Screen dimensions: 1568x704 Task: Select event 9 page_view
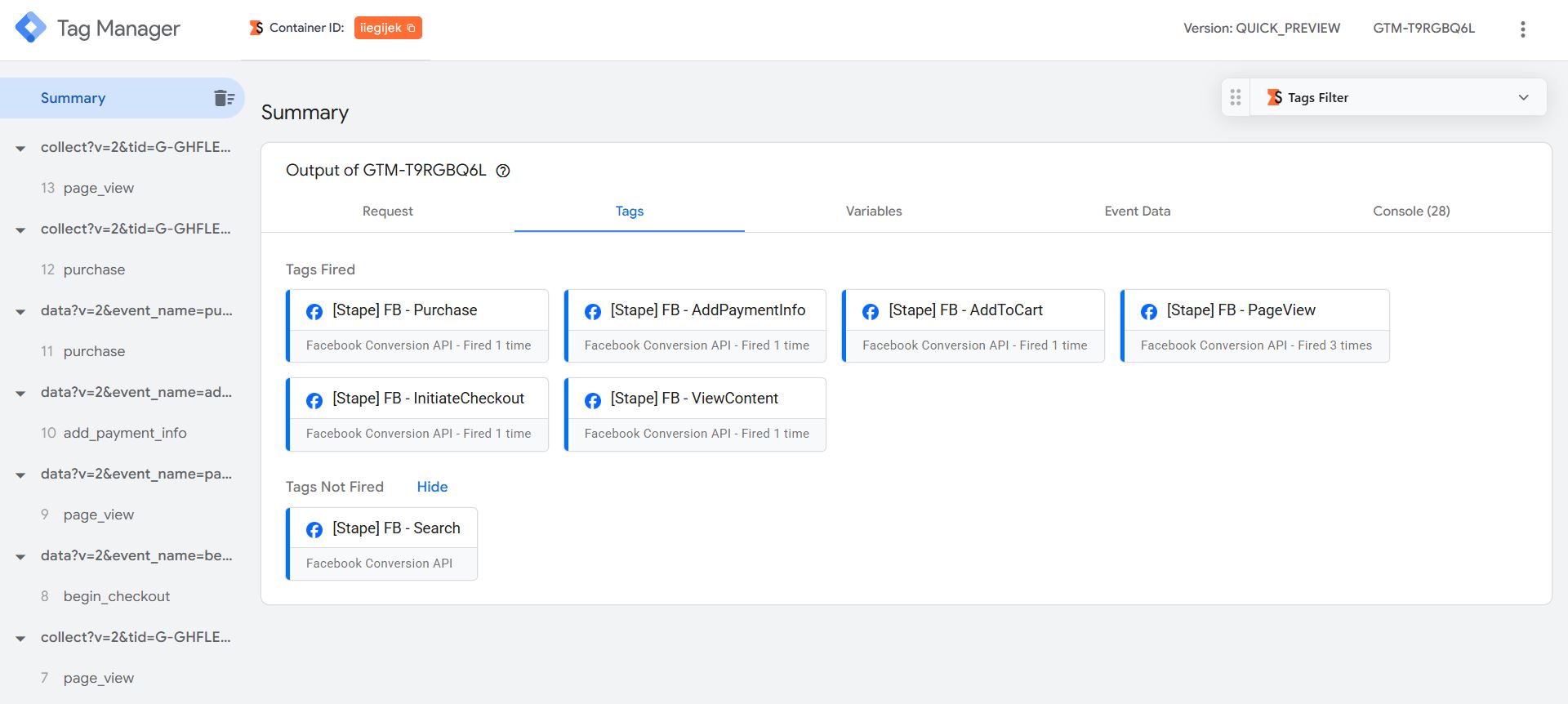tap(87, 515)
